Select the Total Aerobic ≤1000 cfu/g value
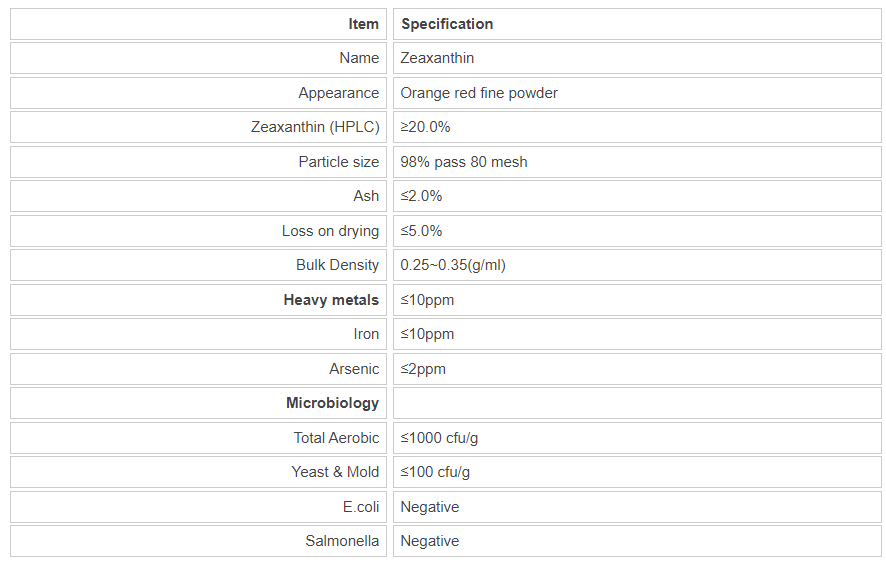The height and width of the screenshot is (564, 886). (x=446, y=438)
